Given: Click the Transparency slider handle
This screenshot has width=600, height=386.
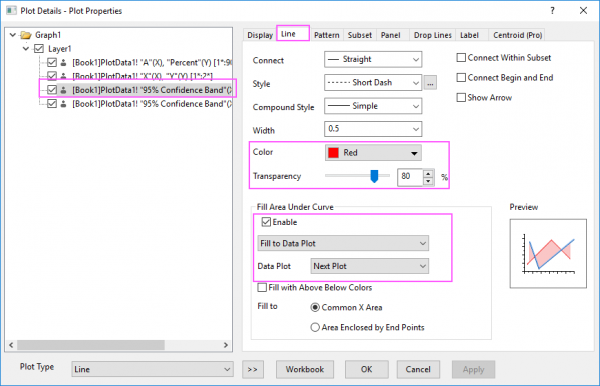Looking at the screenshot, I should (x=374, y=176).
